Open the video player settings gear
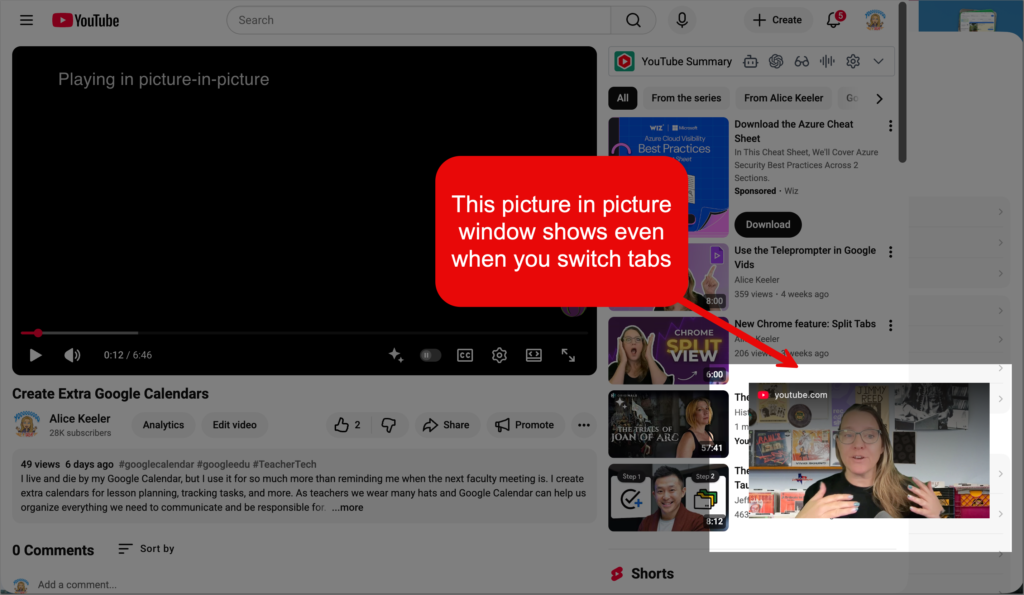Screen dimensions: 1024x595 coord(499,355)
